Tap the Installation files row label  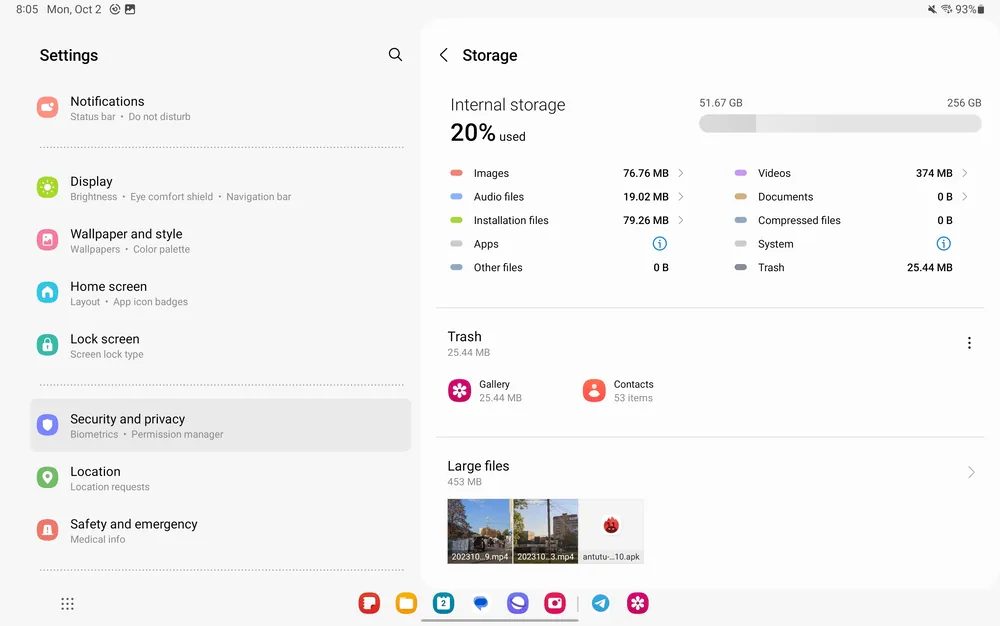tap(511, 220)
